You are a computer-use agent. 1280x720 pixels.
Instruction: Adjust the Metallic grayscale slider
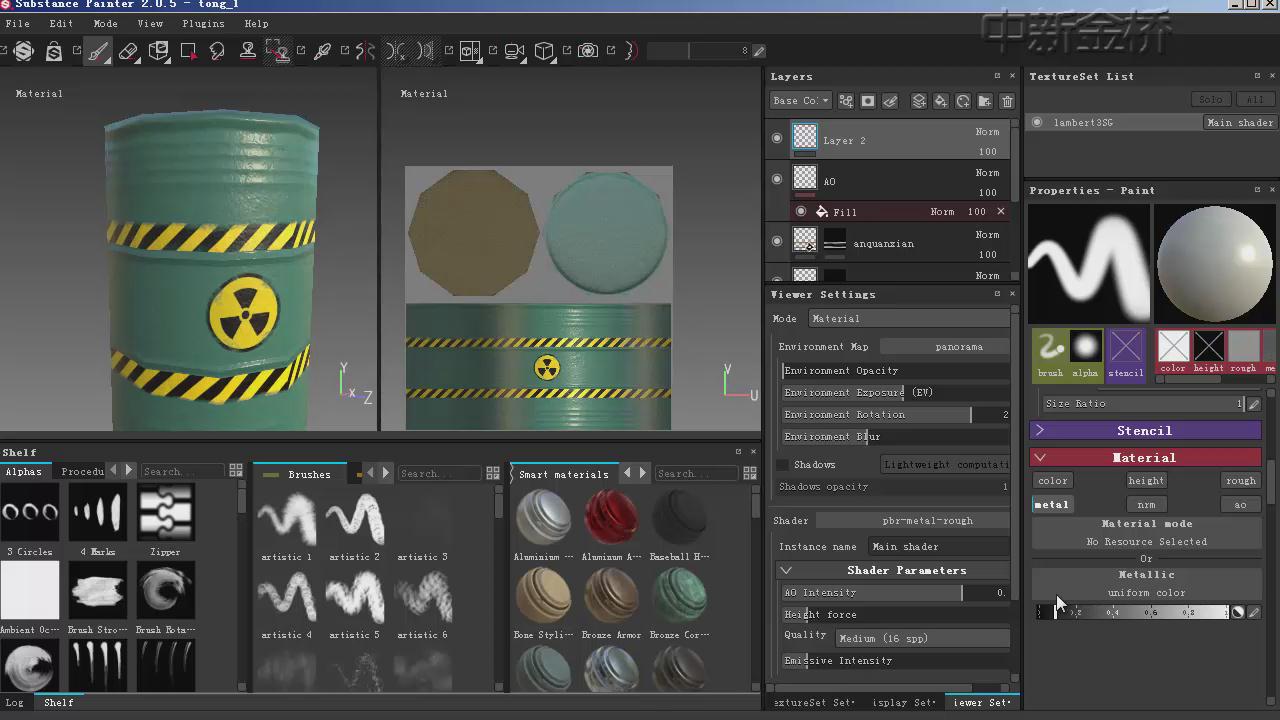point(1134,612)
